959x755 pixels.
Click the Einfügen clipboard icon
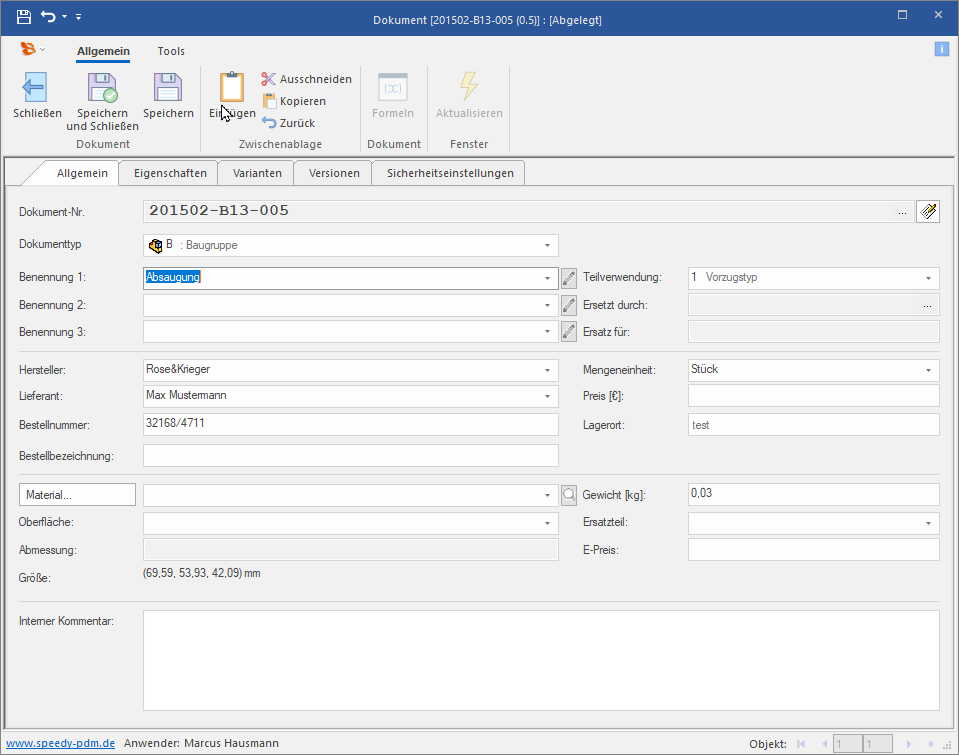pos(231,88)
